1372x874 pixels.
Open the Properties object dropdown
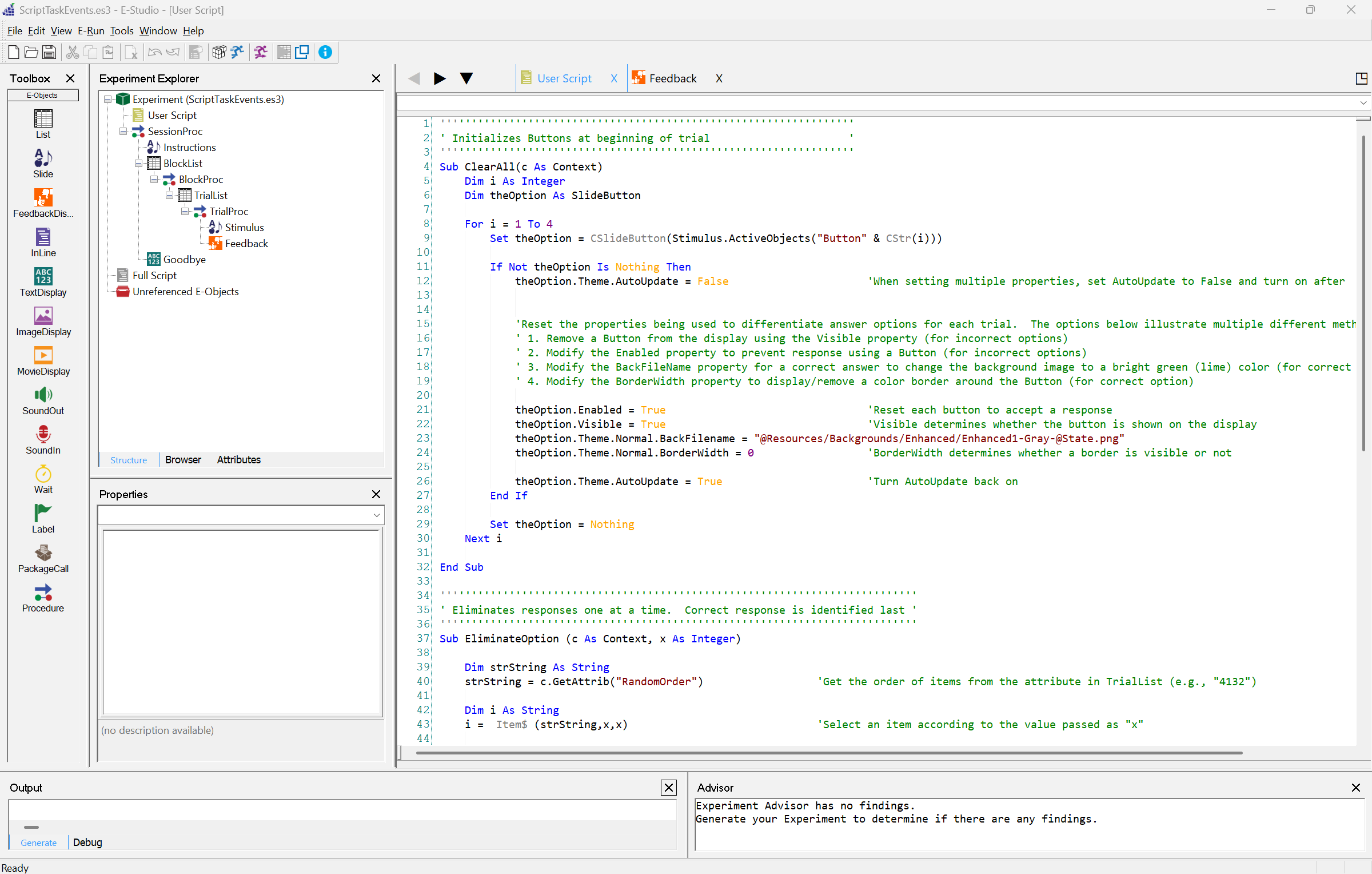click(x=376, y=515)
